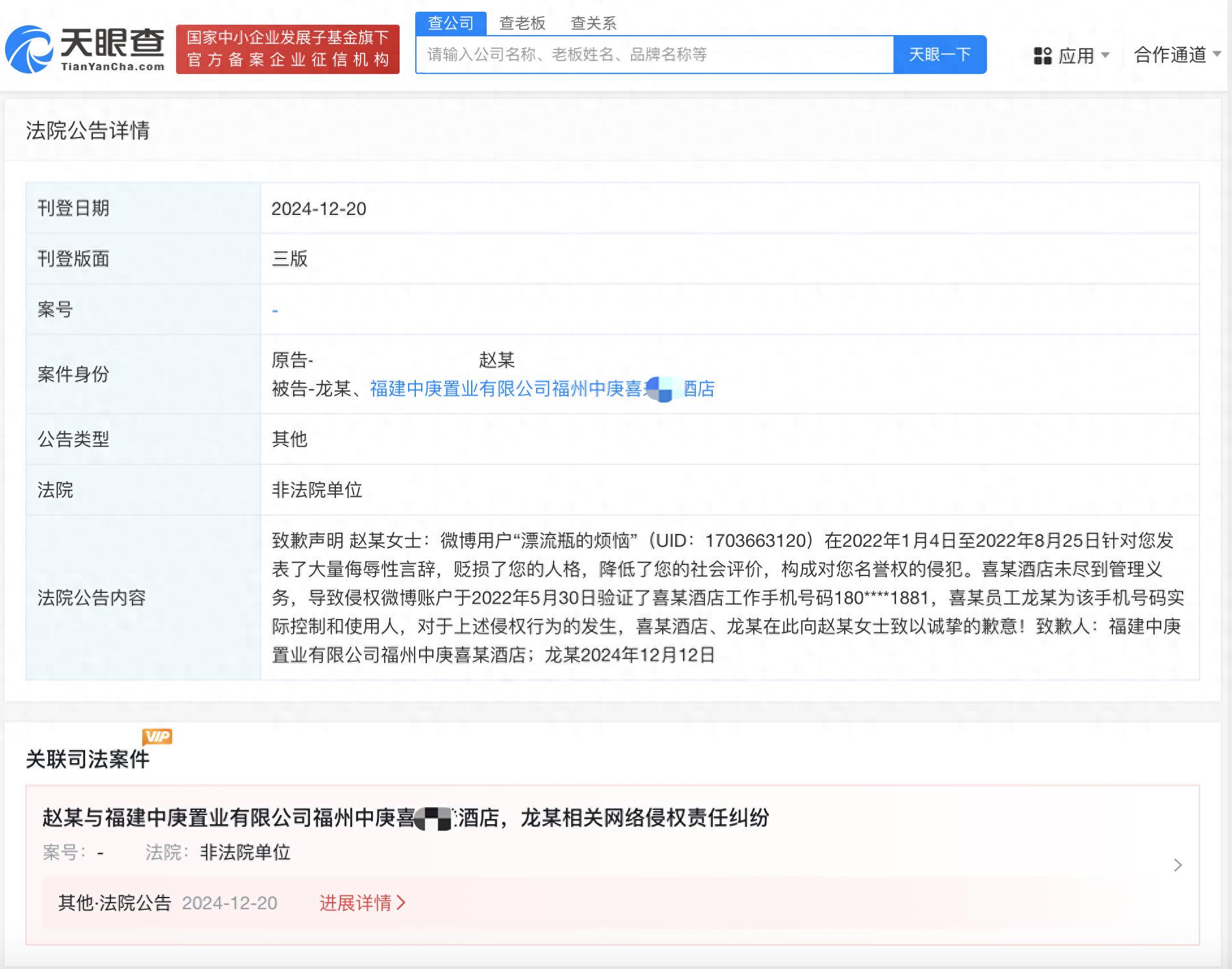Click the 天眼一下 search button

click(940, 55)
